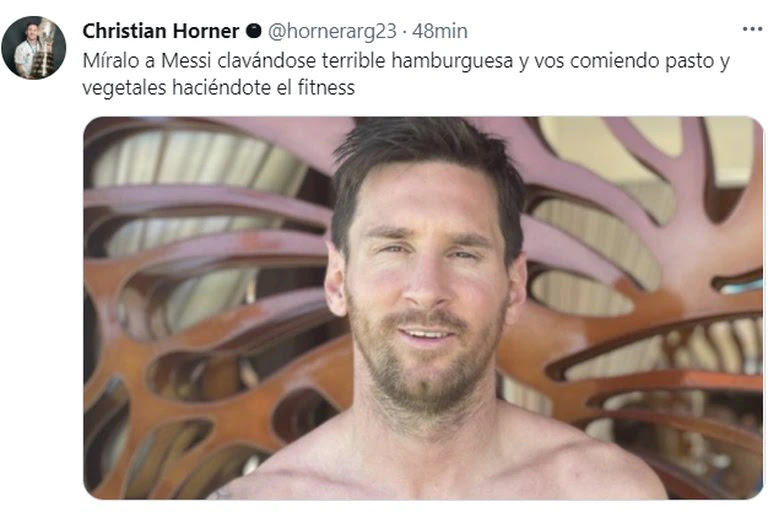
Task: Select the first line of tweet text
Action: pyautogui.click(x=406, y=61)
